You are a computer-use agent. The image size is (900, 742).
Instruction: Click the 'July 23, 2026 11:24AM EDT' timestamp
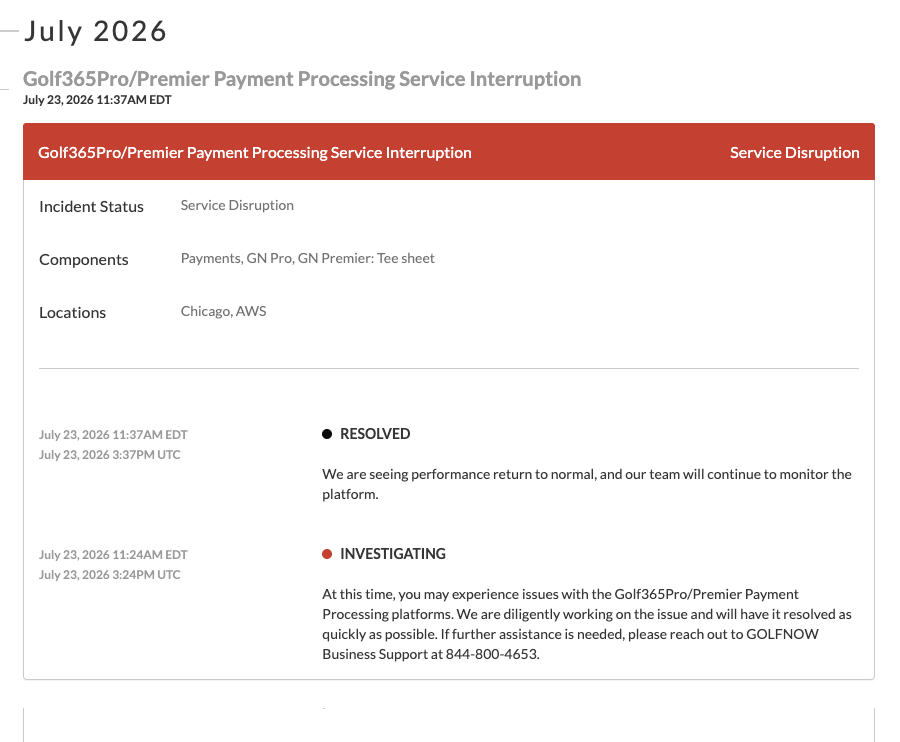click(113, 555)
